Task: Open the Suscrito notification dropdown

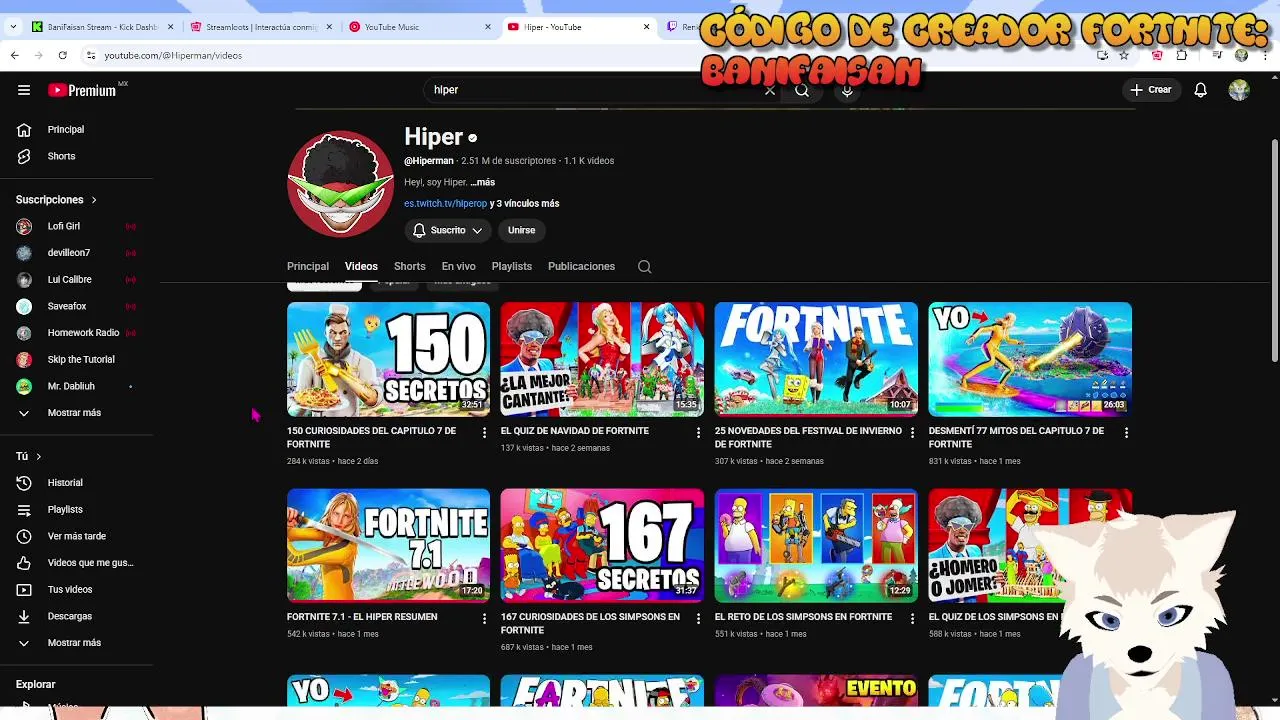Action: tap(447, 230)
